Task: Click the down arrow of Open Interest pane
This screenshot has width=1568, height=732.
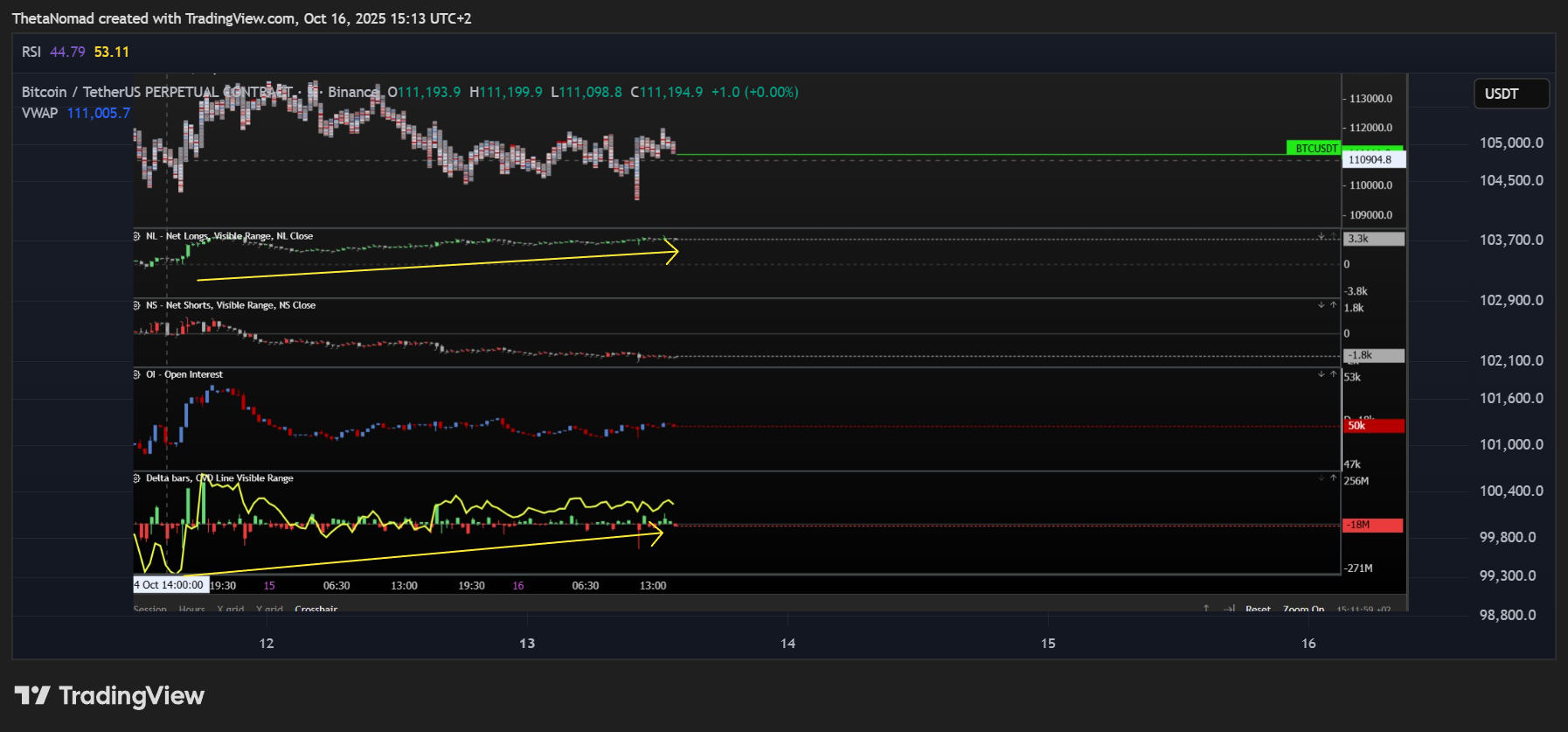Action: pos(1322,374)
